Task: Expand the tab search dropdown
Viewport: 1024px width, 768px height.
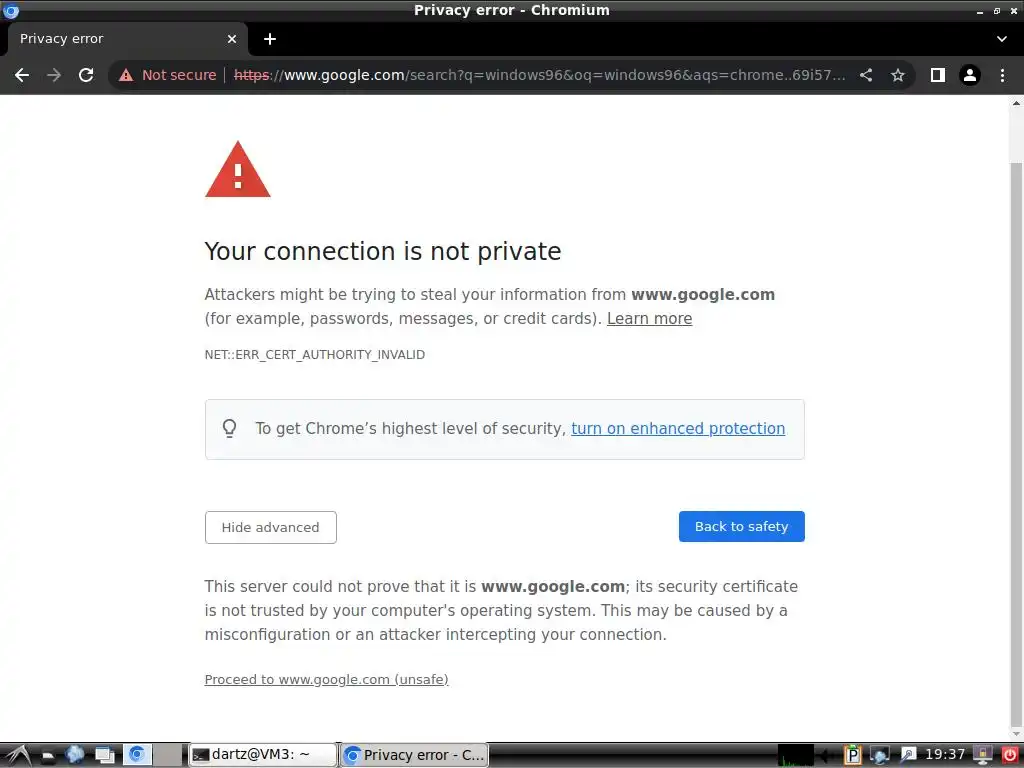Action: 1002,39
